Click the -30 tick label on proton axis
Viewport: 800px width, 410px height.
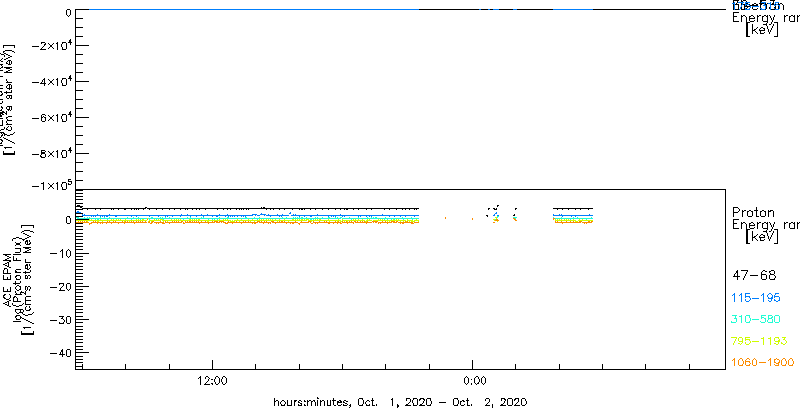coord(59,320)
